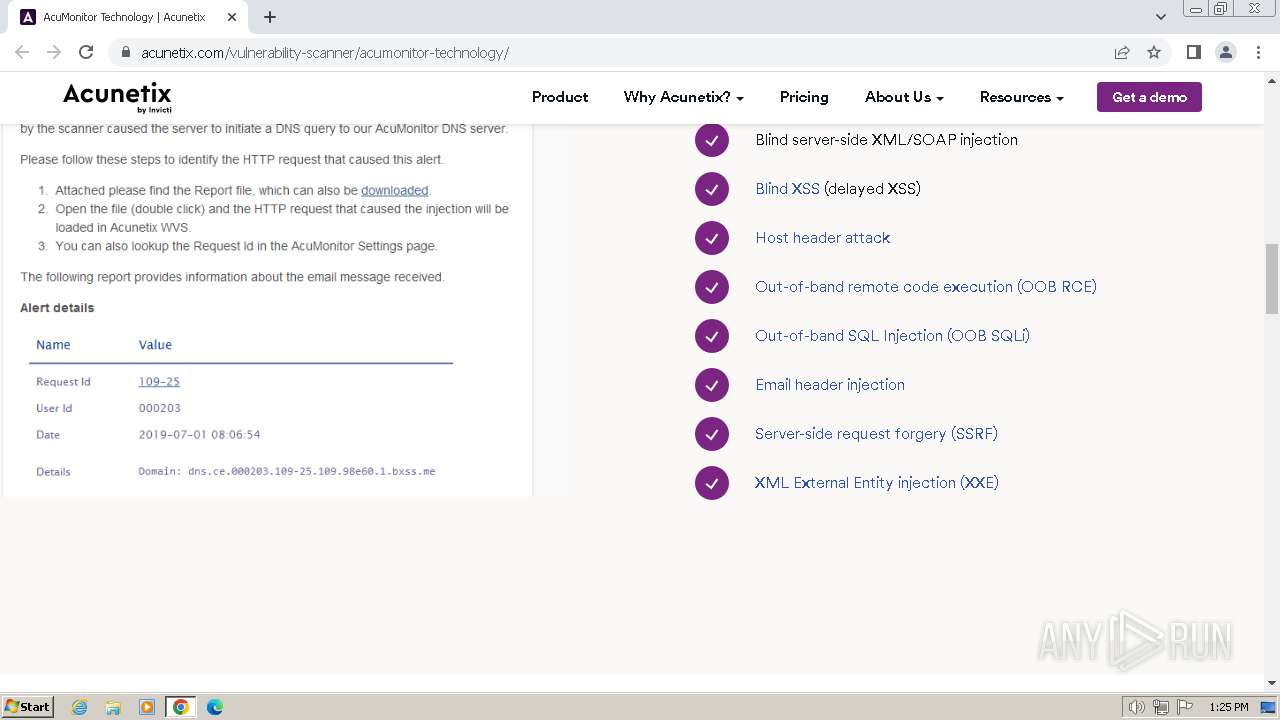Toggle the browser side panel icon
Image resolution: width=1280 pixels, height=720 pixels.
point(1193,52)
